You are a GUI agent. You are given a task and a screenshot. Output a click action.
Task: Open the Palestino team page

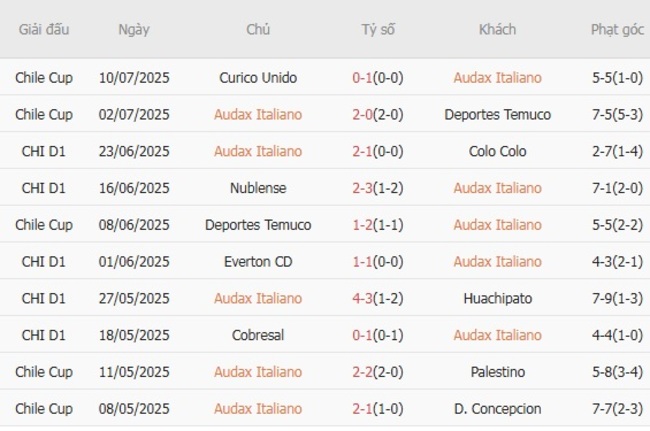(x=497, y=372)
